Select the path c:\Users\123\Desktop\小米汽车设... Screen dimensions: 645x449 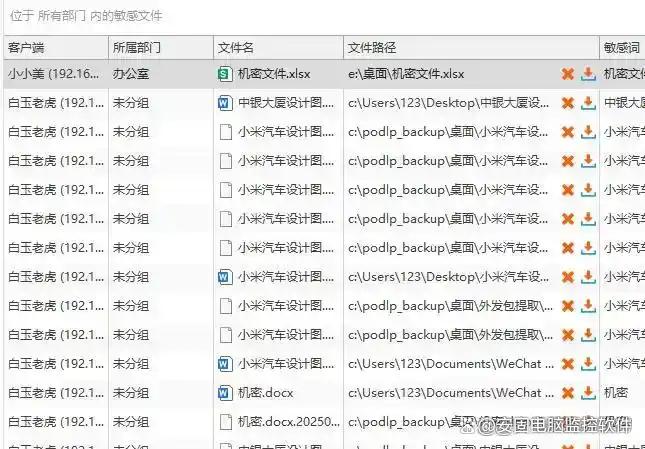[x=448, y=277]
